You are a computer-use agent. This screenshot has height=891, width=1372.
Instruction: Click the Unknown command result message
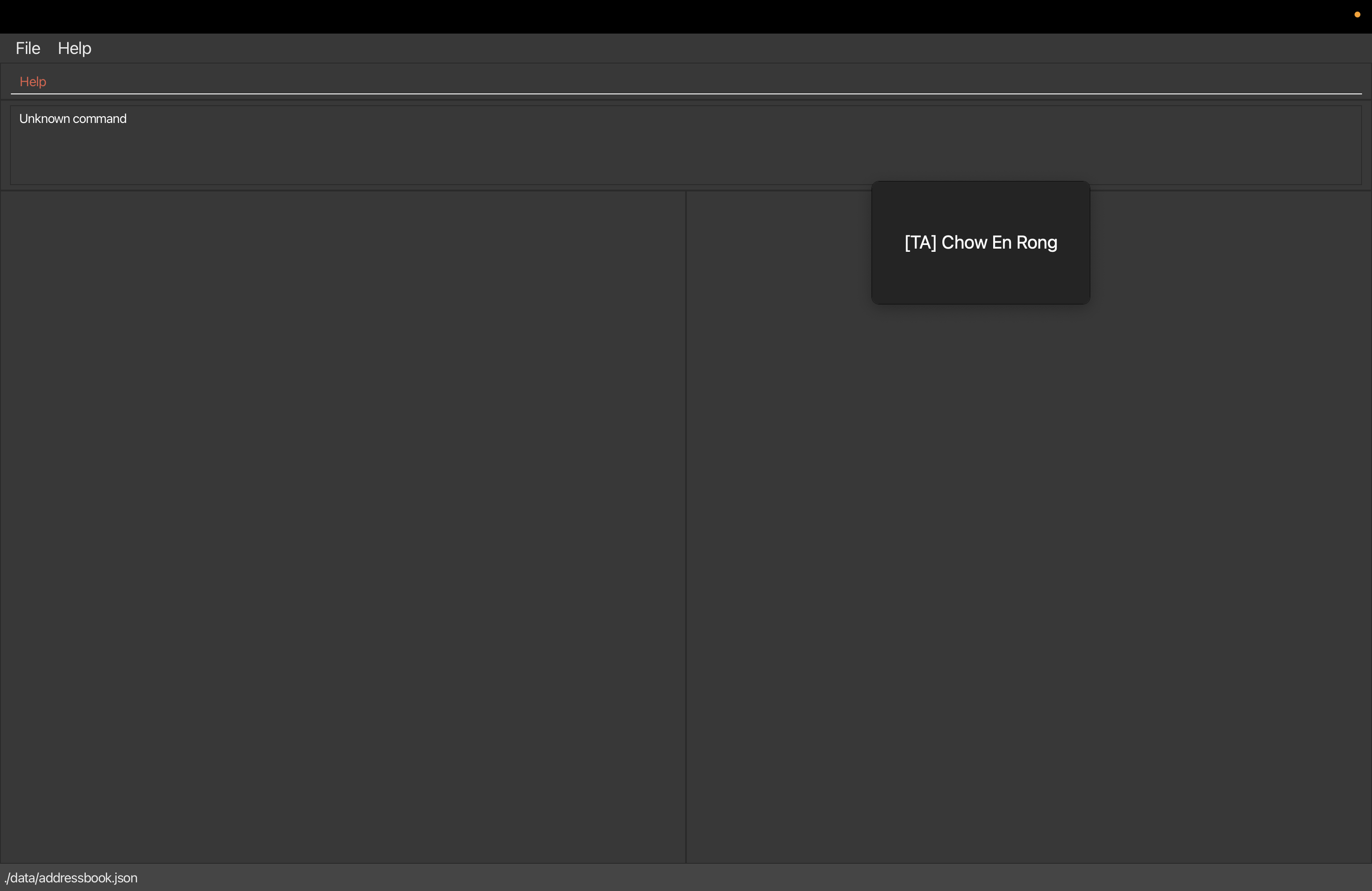tap(73, 119)
